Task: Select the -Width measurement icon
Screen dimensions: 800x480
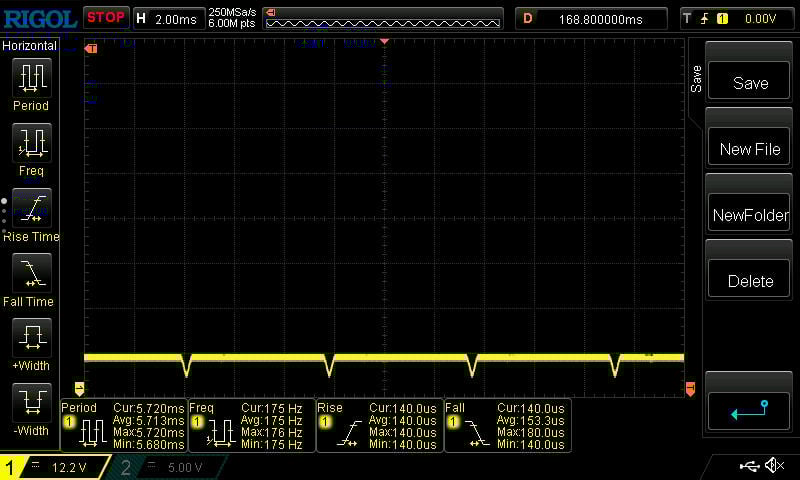Action: (32, 402)
